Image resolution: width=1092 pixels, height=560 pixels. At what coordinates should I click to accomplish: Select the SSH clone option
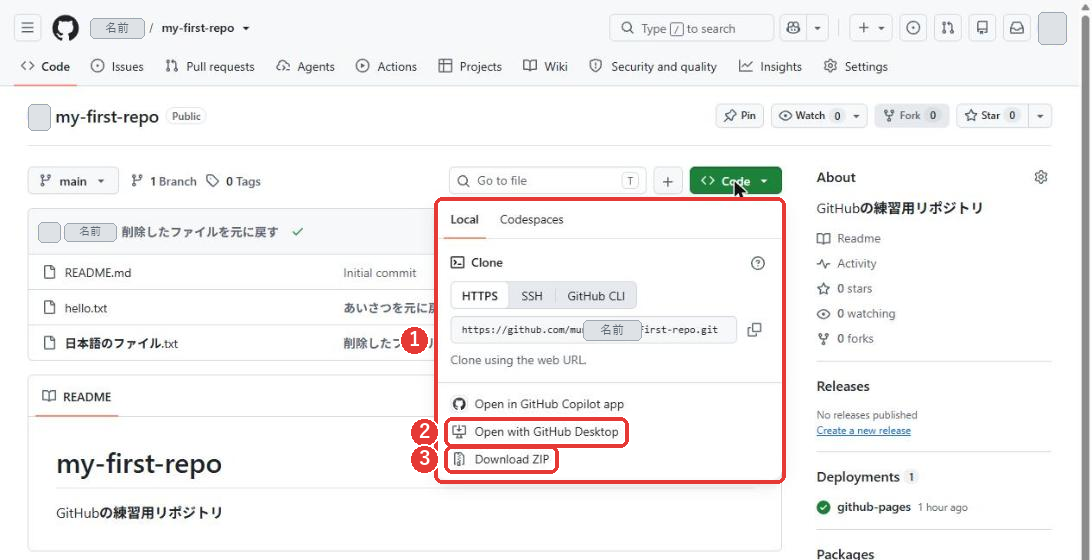tap(532, 295)
